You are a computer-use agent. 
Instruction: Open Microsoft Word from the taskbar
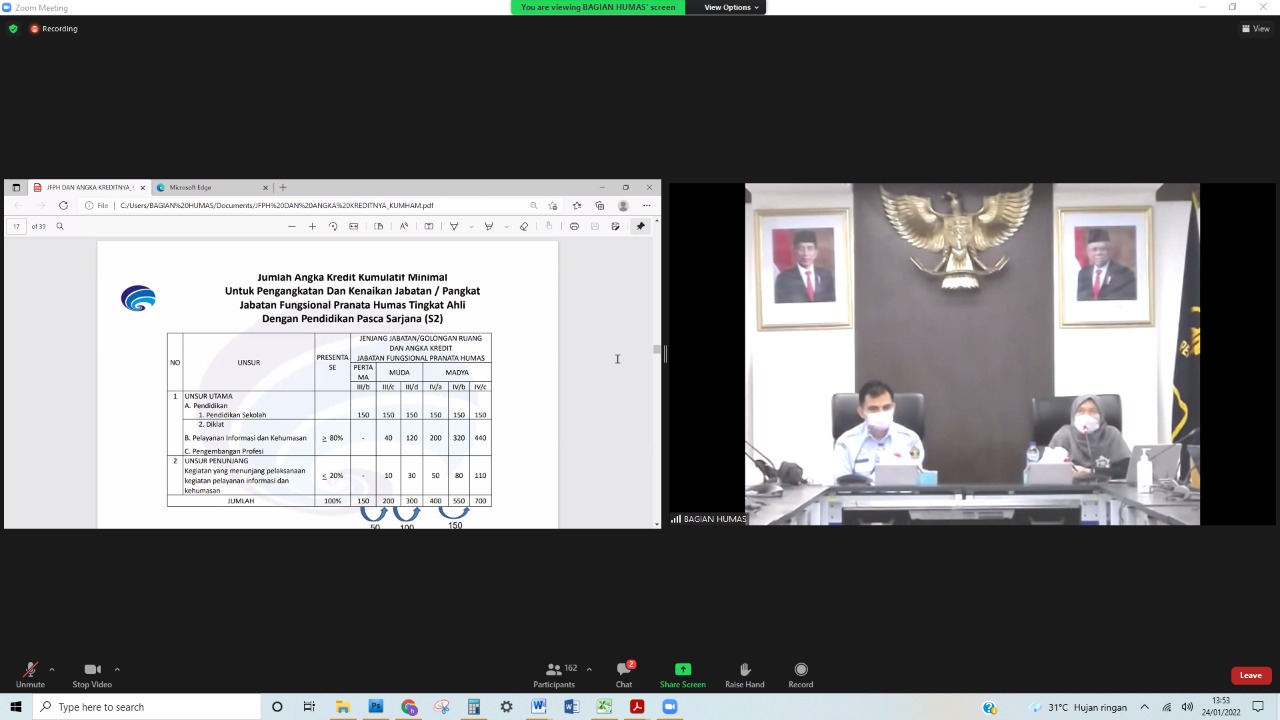pos(571,707)
